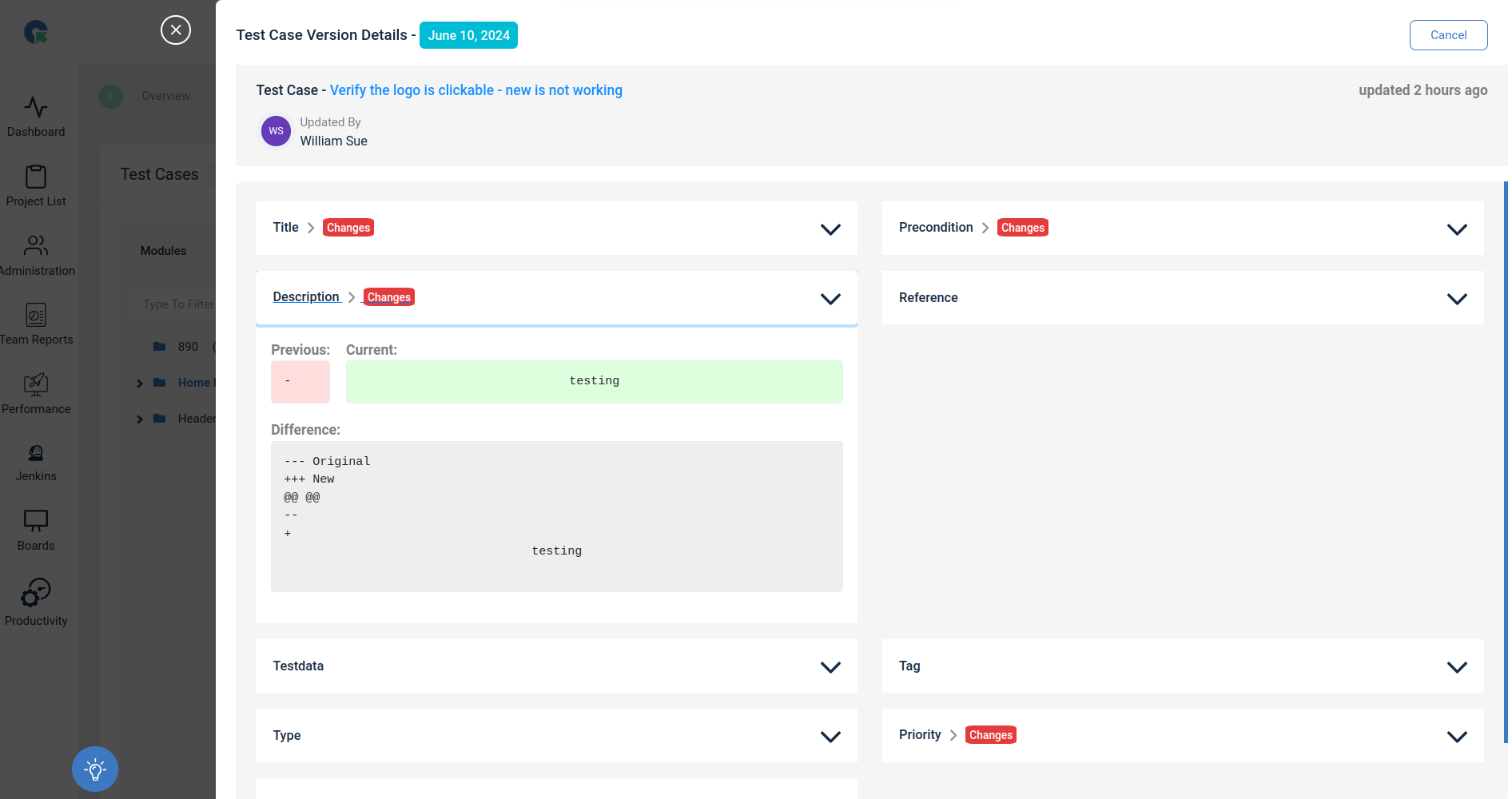Click the Header folder icon
Viewport: 1512px width, 799px height.
(x=159, y=419)
